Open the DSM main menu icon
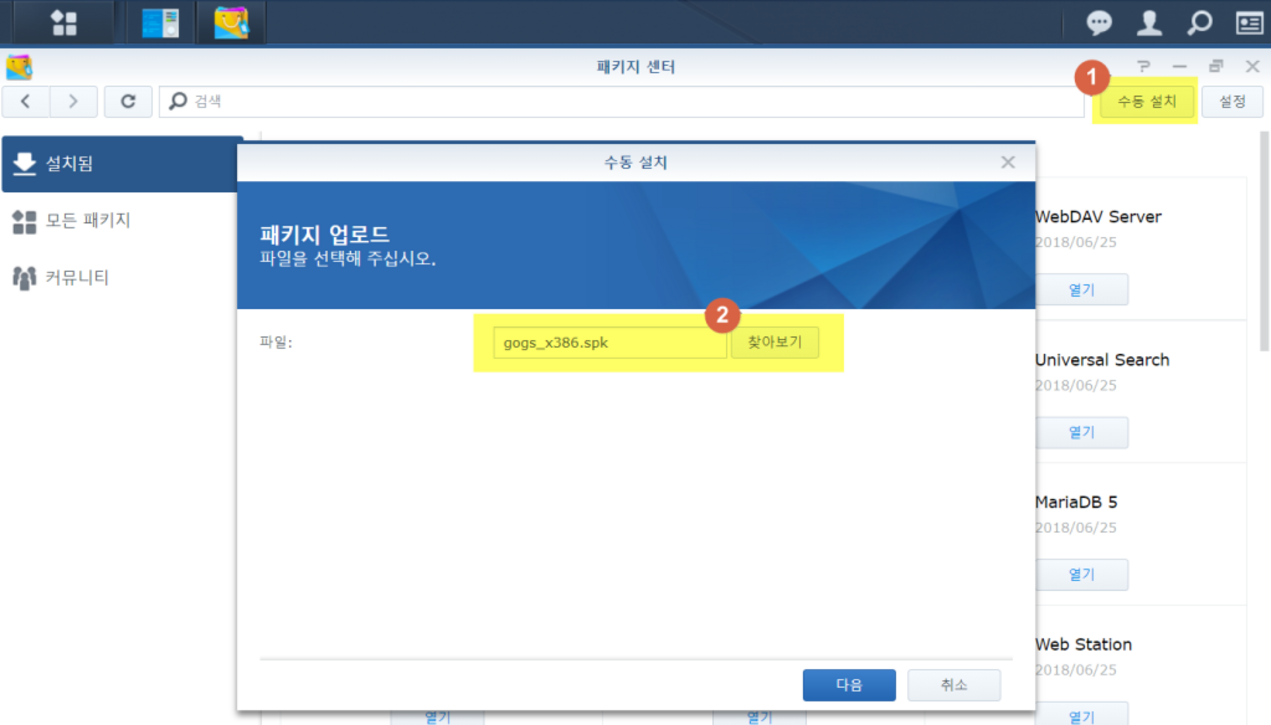The width and height of the screenshot is (1271, 725). (64, 23)
